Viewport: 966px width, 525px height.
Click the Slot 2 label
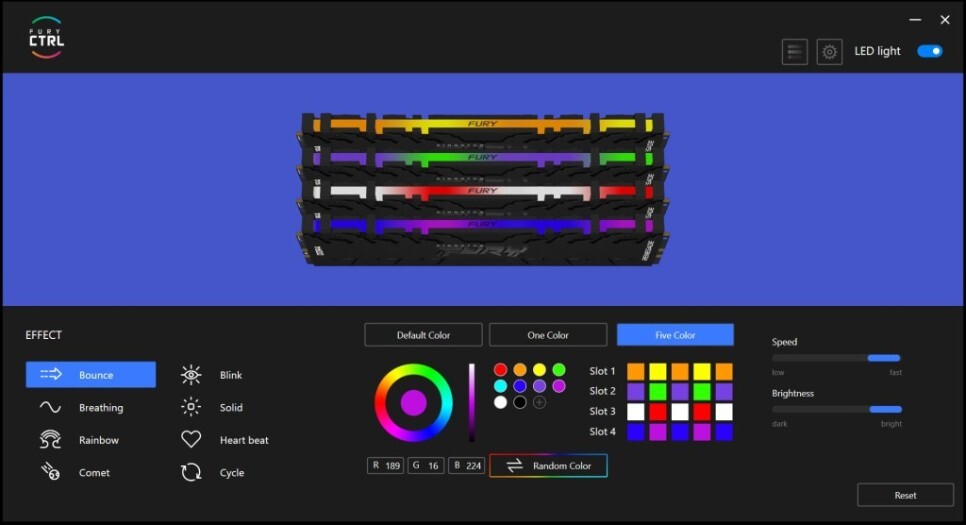tap(602, 391)
